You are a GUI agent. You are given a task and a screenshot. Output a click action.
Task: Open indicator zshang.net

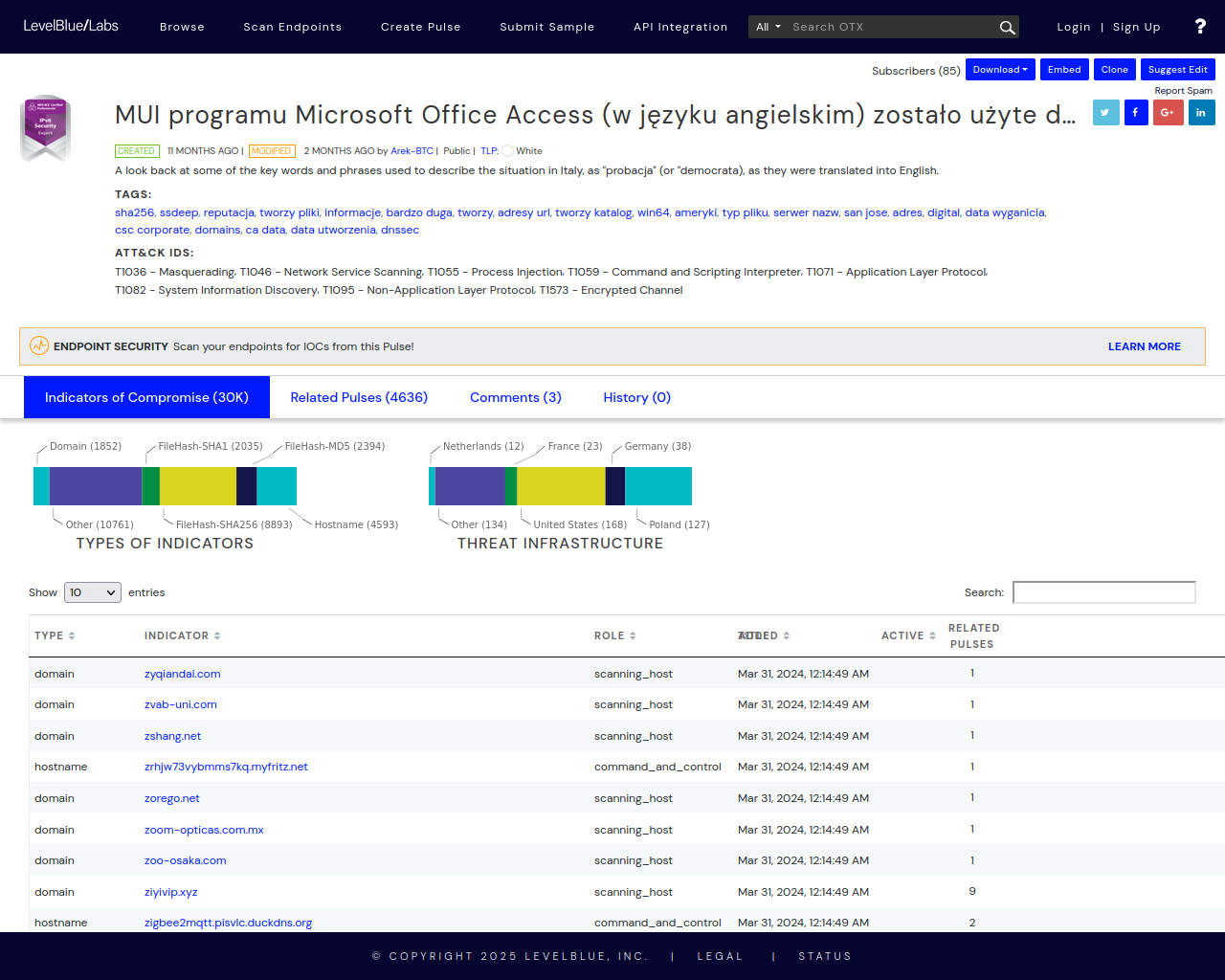pos(173,736)
